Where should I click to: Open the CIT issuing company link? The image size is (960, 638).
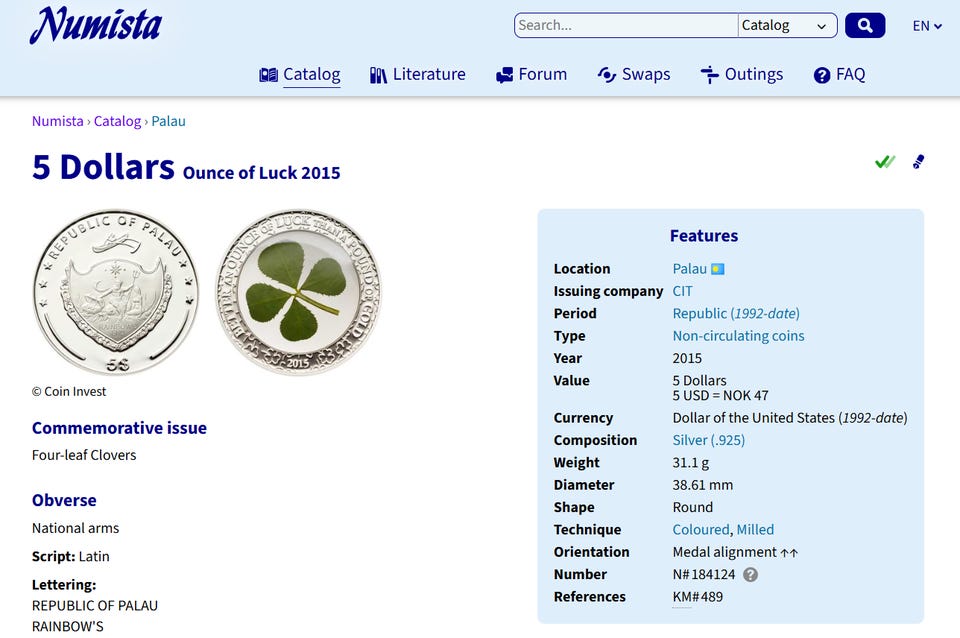pos(683,291)
